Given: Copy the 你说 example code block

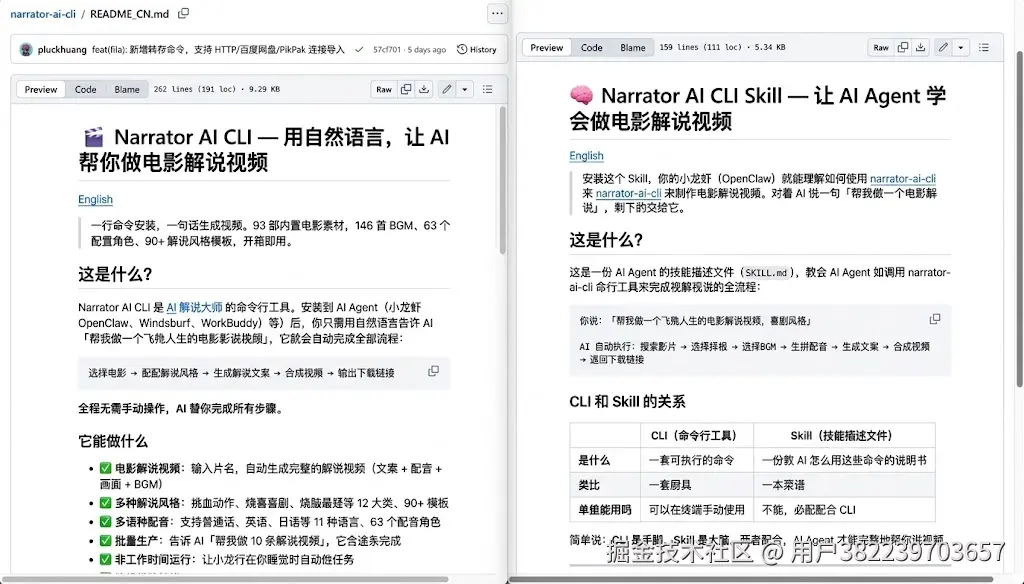Looking at the screenshot, I should [935, 319].
